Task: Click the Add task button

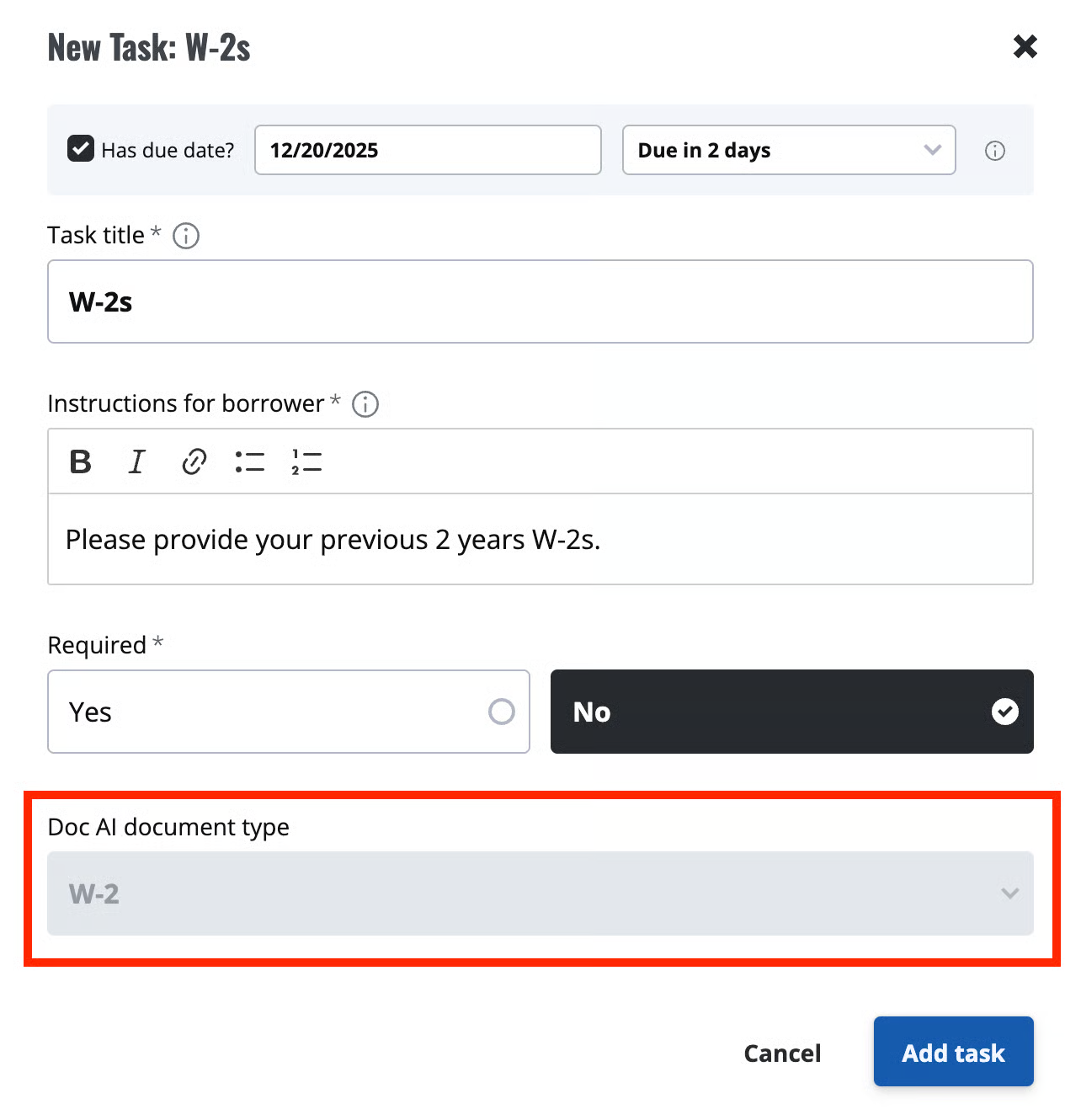Action: point(953,1052)
